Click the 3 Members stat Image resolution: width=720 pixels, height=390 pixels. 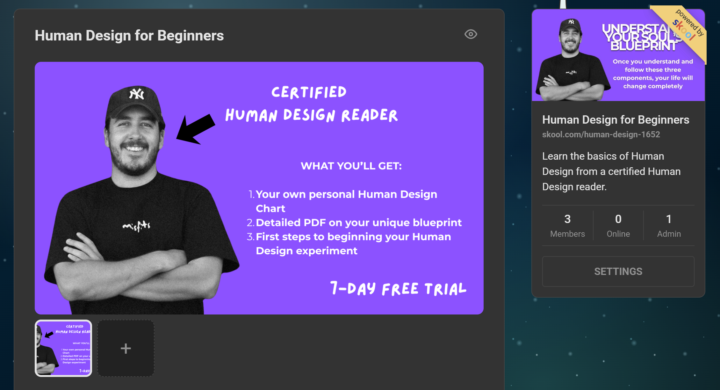(568, 226)
